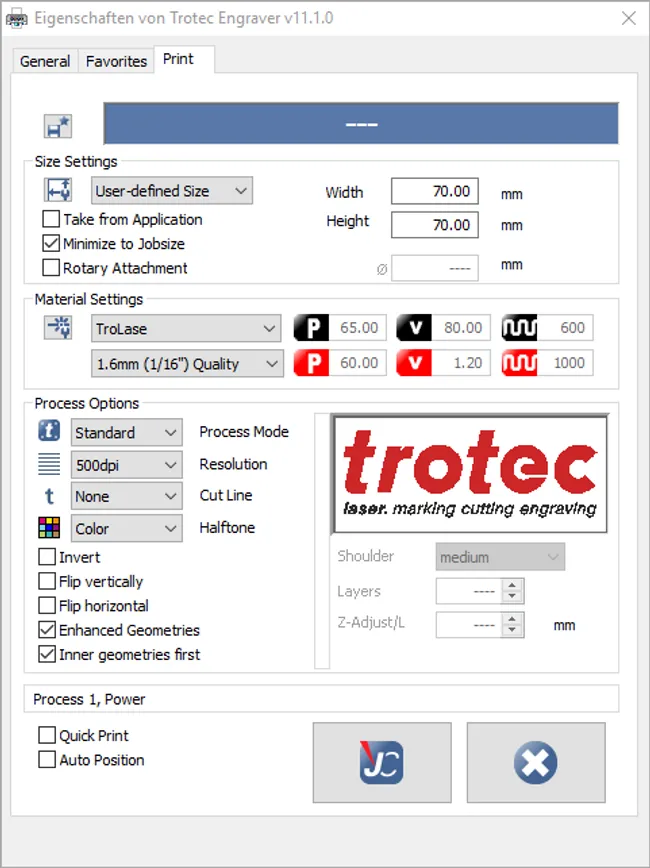Click the blue favorites name bar
Screen dimensions: 650x868
[361, 123]
